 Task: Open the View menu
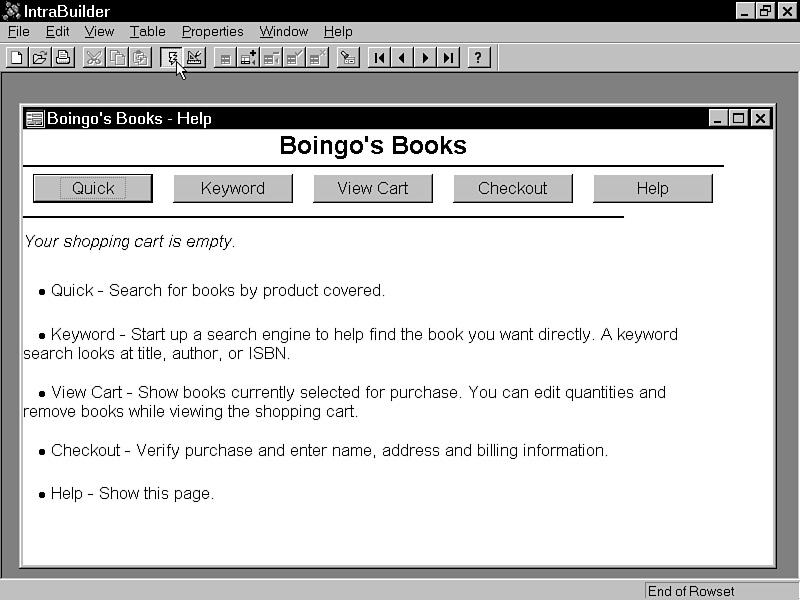99,32
